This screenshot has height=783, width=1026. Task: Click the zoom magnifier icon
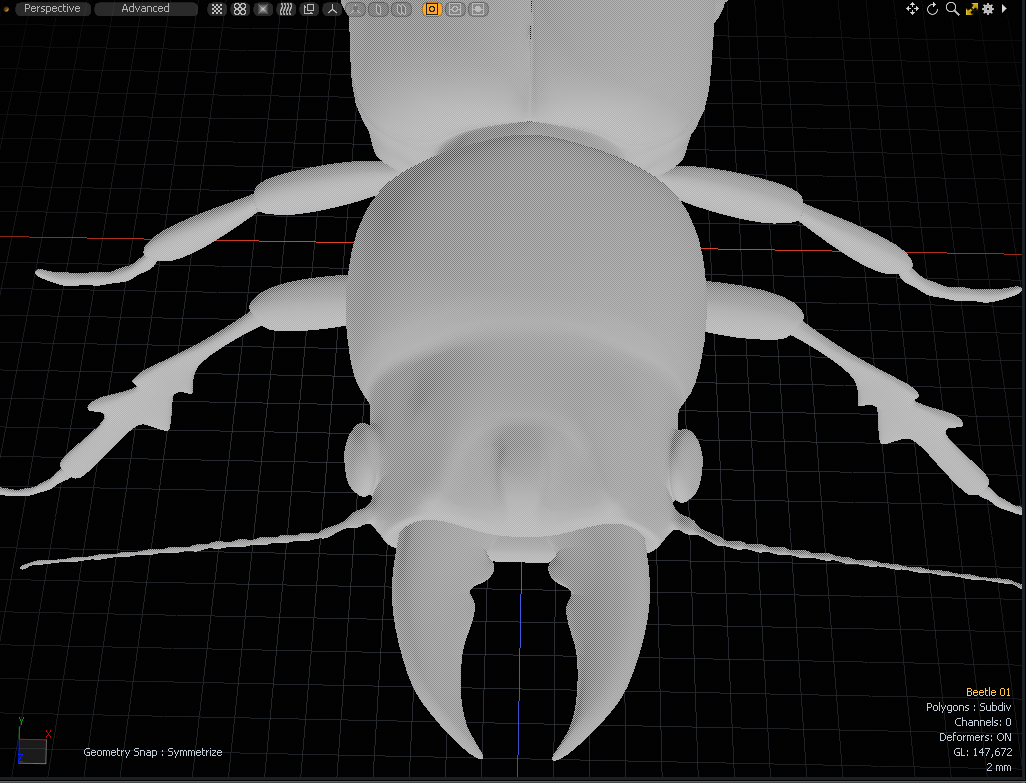[x=952, y=9]
